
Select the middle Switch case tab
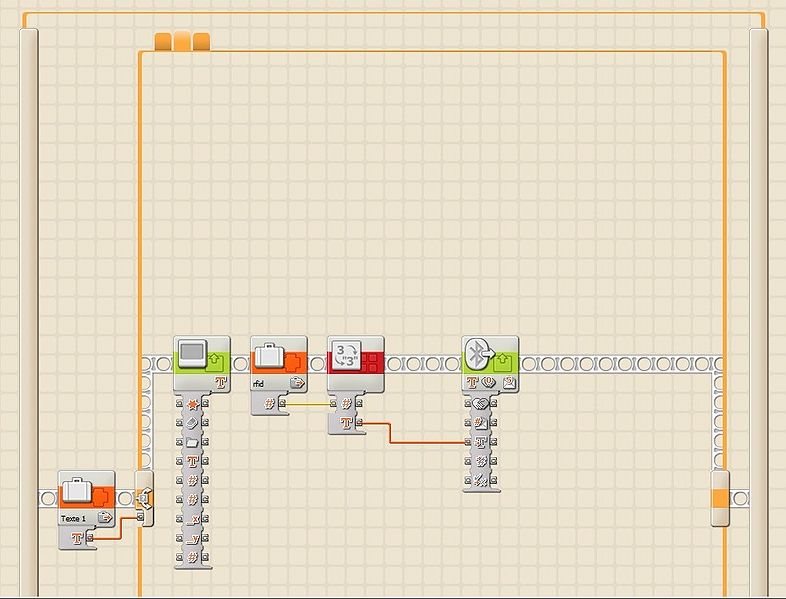[182, 41]
